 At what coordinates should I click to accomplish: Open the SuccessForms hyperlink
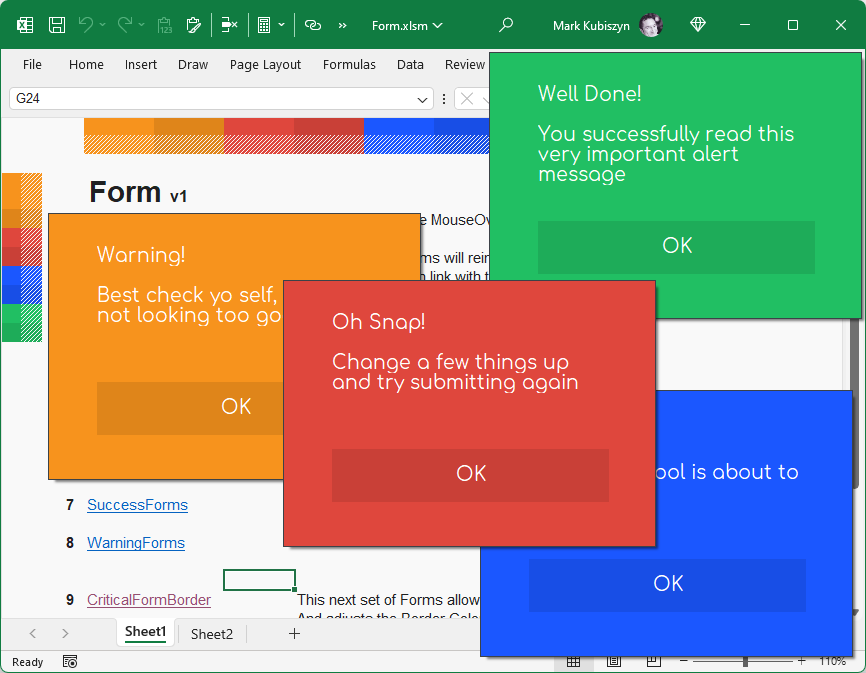coord(137,505)
